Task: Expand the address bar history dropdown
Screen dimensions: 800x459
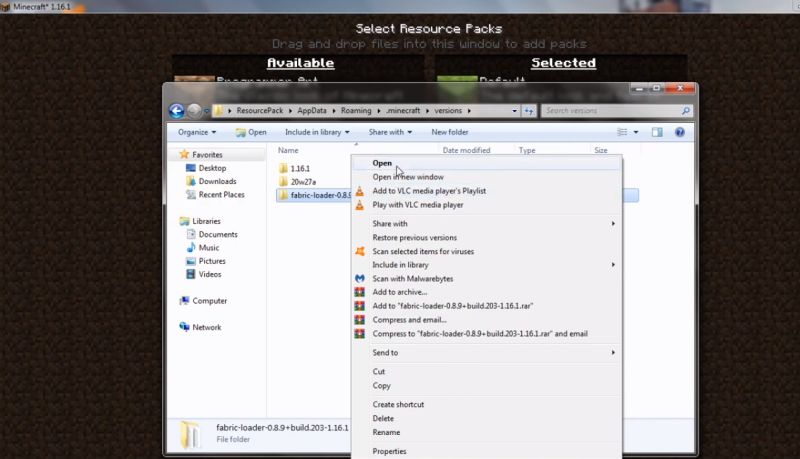Action: (x=514, y=111)
